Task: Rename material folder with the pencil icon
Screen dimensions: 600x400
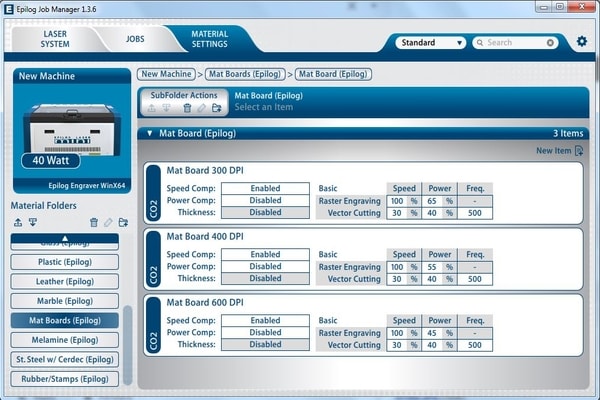Action: point(108,222)
